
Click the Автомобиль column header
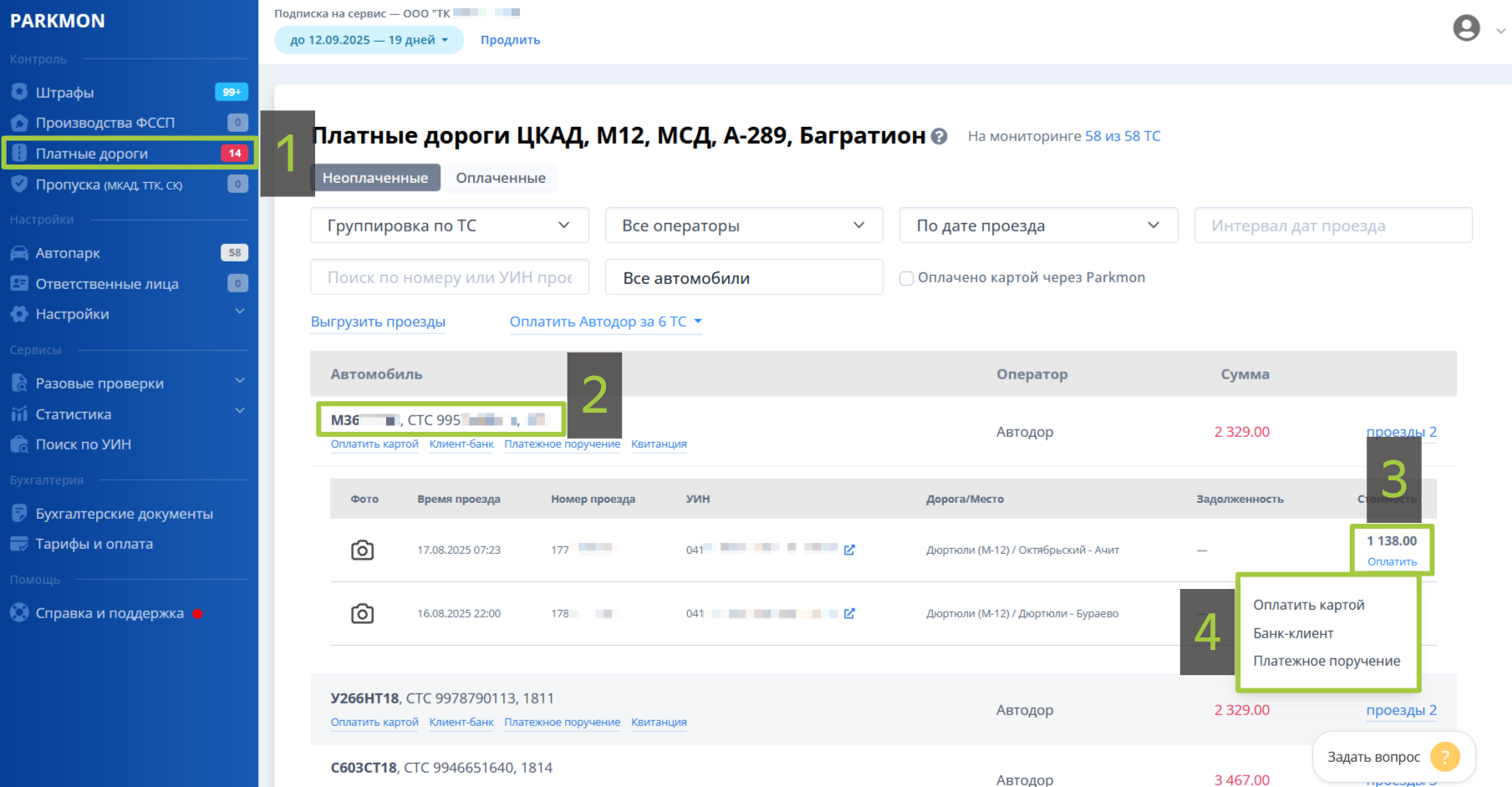coord(376,374)
